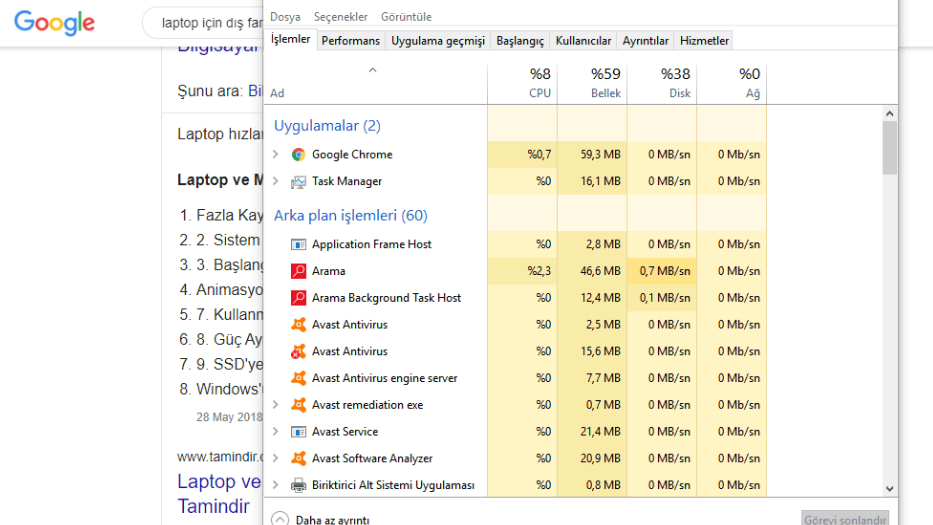Click the 20,9 MB memory cell
Image resolution: width=933 pixels, height=525 pixels.
click(x=592, y=458)
